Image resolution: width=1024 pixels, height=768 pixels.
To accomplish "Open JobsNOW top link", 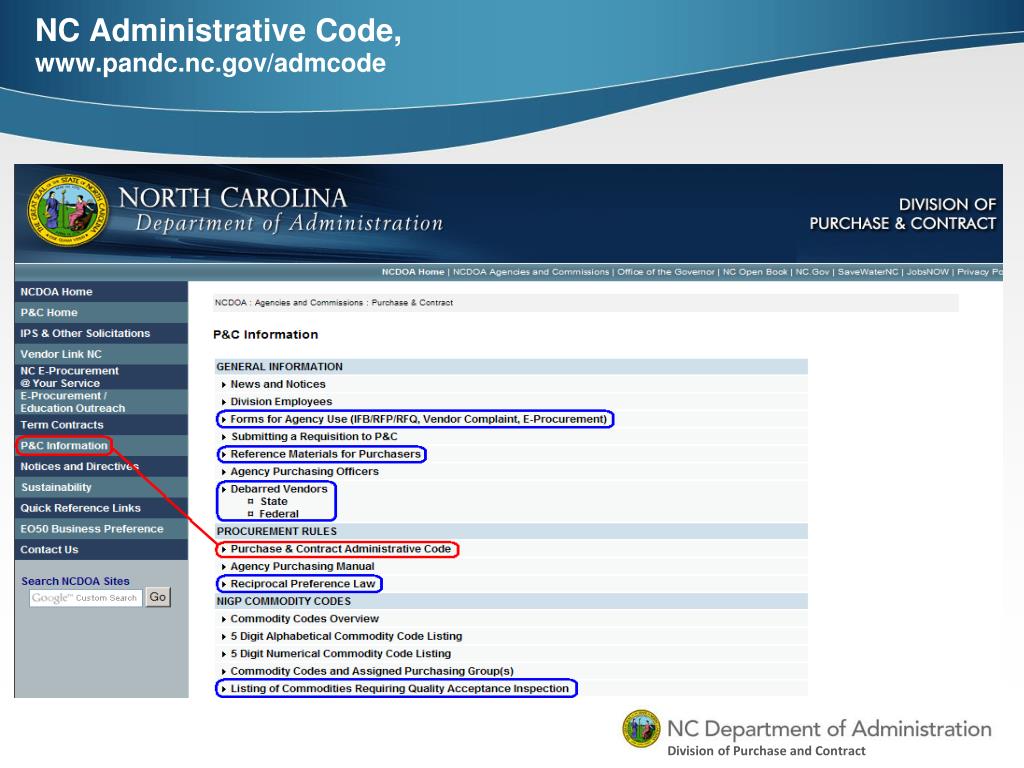I will (x=927, y=272).
